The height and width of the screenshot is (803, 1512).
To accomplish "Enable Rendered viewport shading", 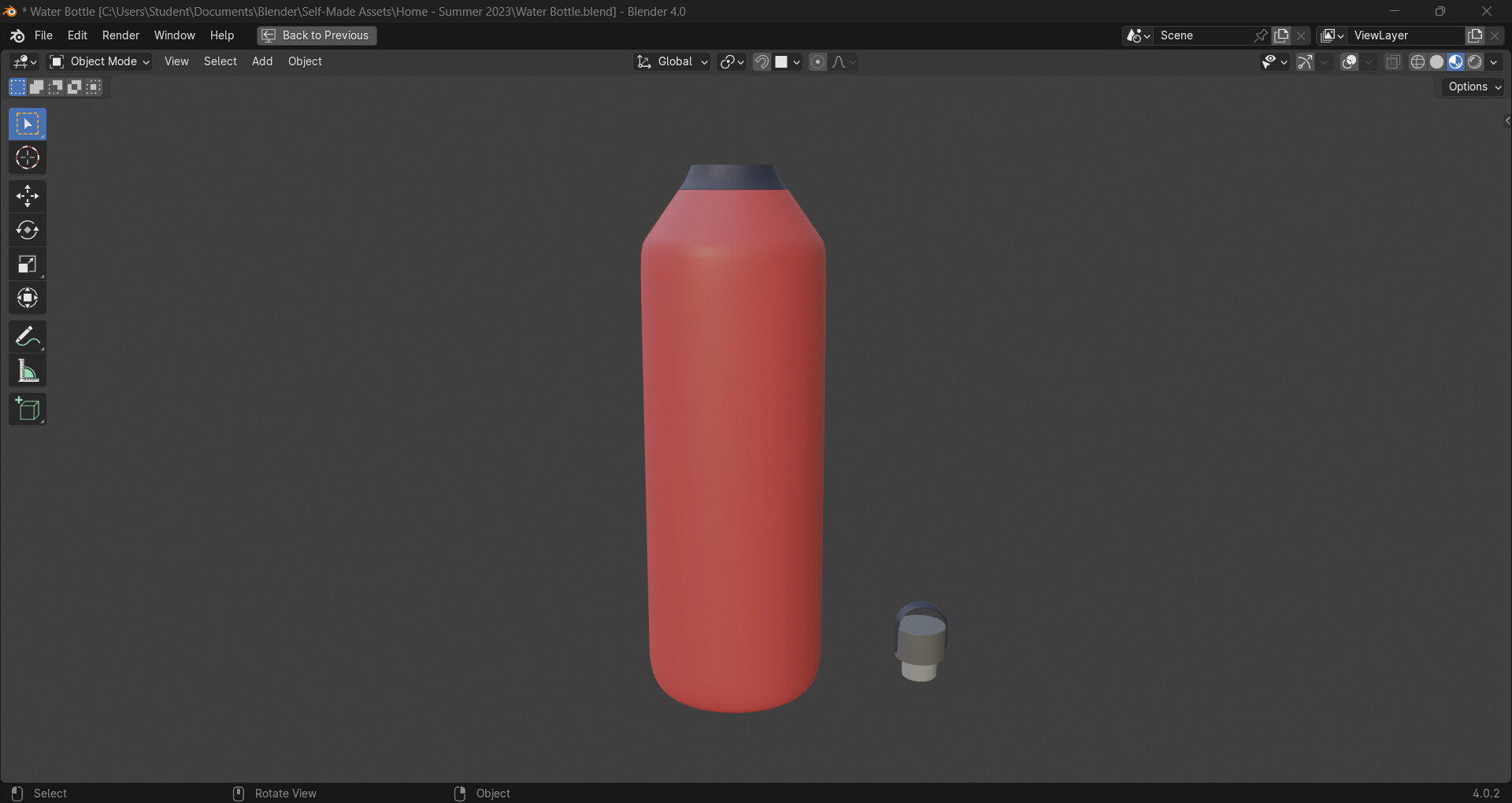I will click(x=1473, y=61).
